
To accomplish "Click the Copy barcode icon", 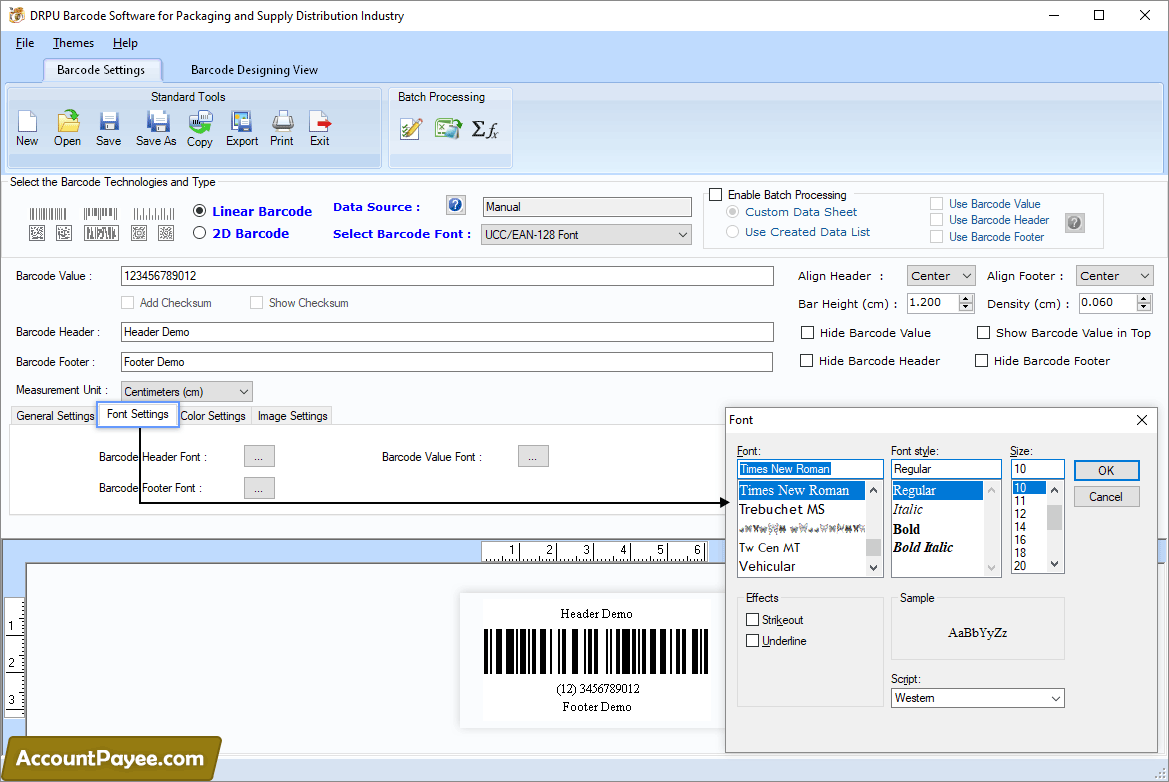I will (200, 127).
